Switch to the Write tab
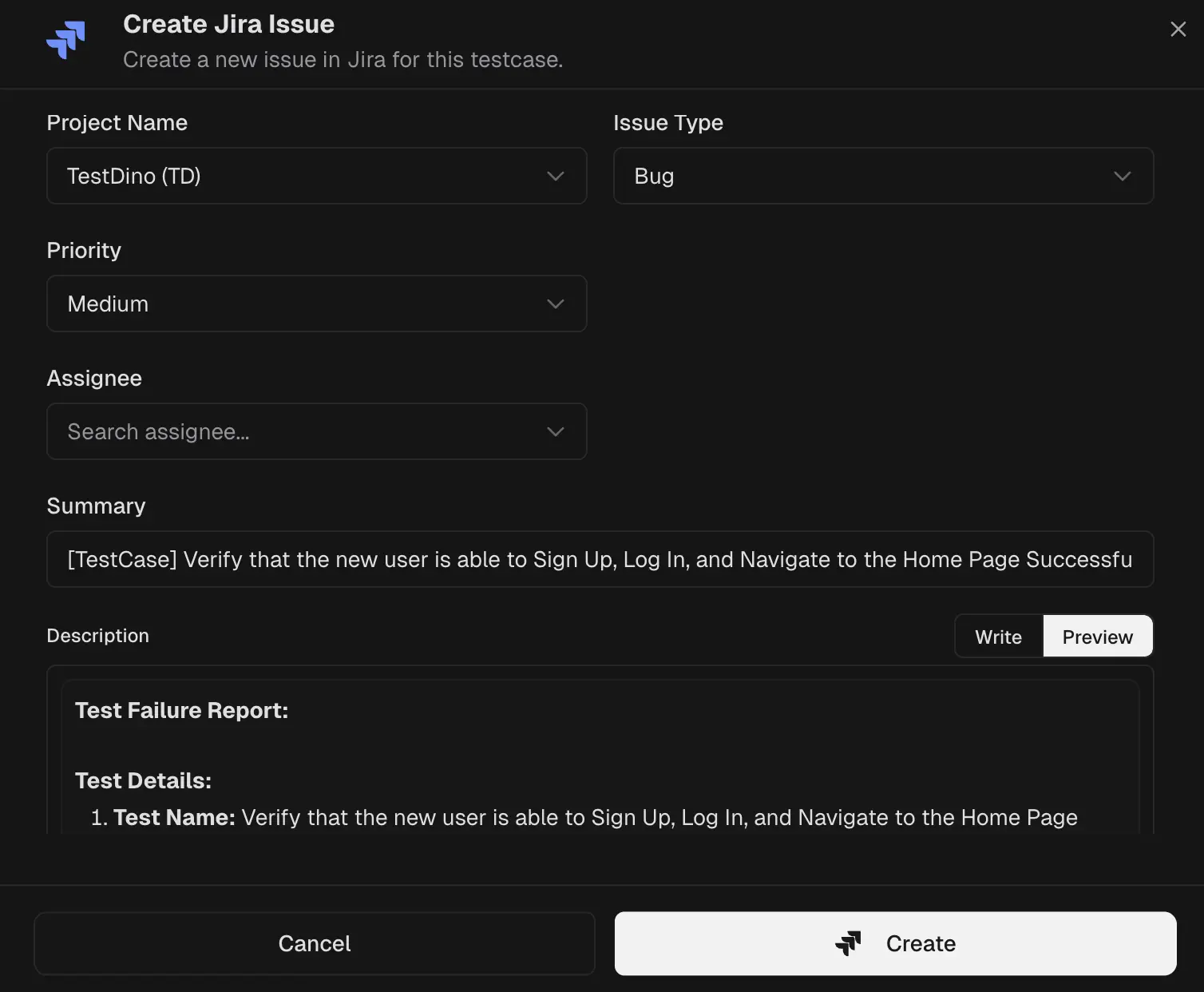Viewport: 1204px width, 992px height. pyautogui.click(x=997, y=636)
